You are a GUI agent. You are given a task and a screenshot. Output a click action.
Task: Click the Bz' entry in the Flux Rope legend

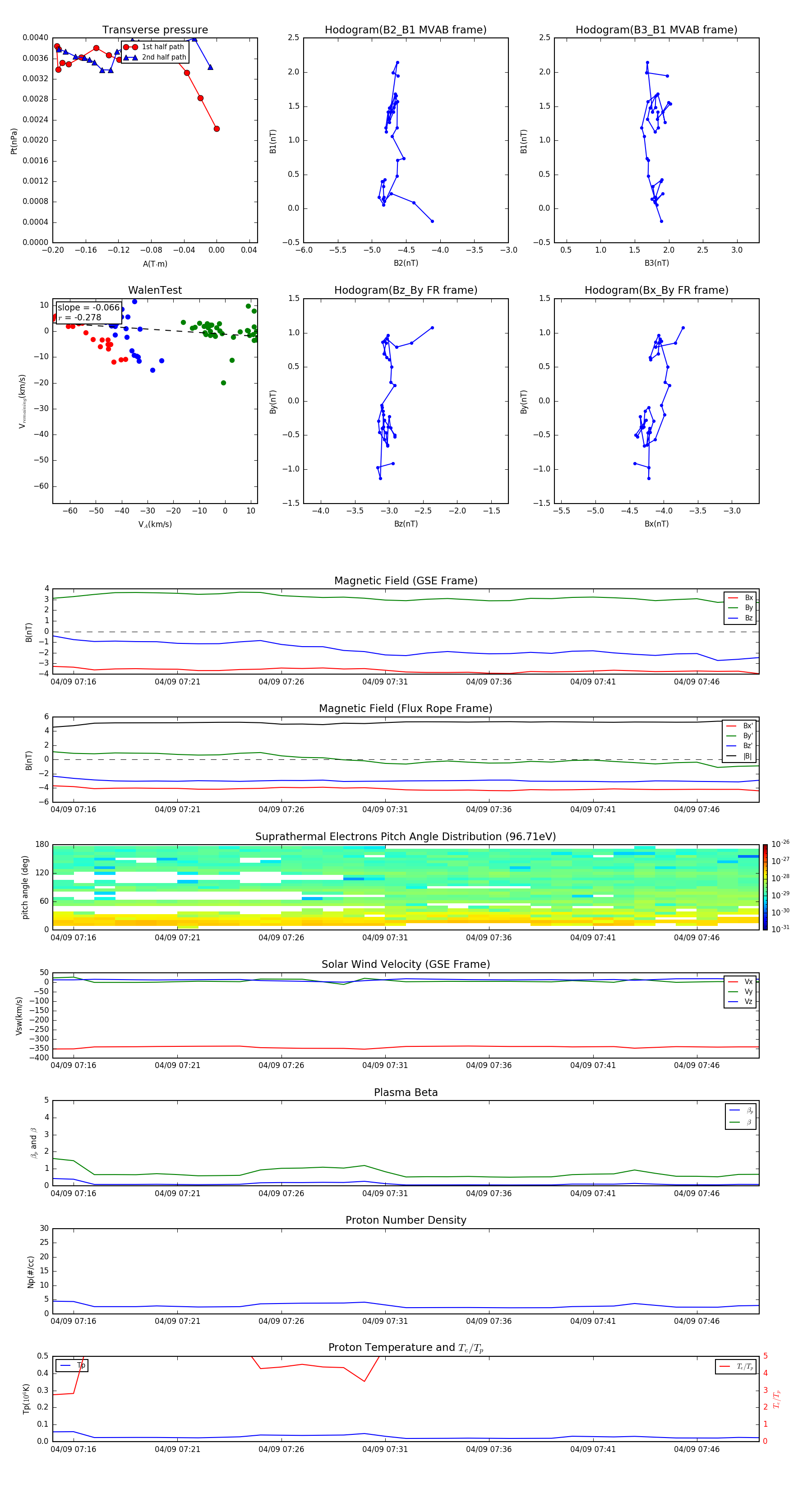740,746
